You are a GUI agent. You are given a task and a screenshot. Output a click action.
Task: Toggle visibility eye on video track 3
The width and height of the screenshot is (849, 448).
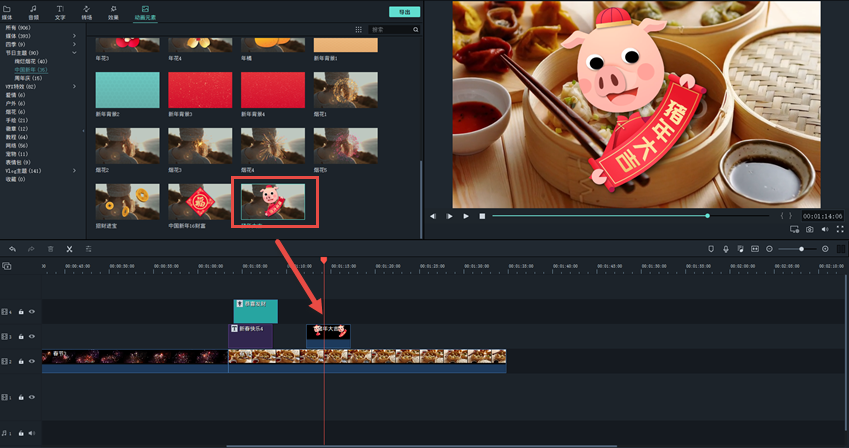32,336
